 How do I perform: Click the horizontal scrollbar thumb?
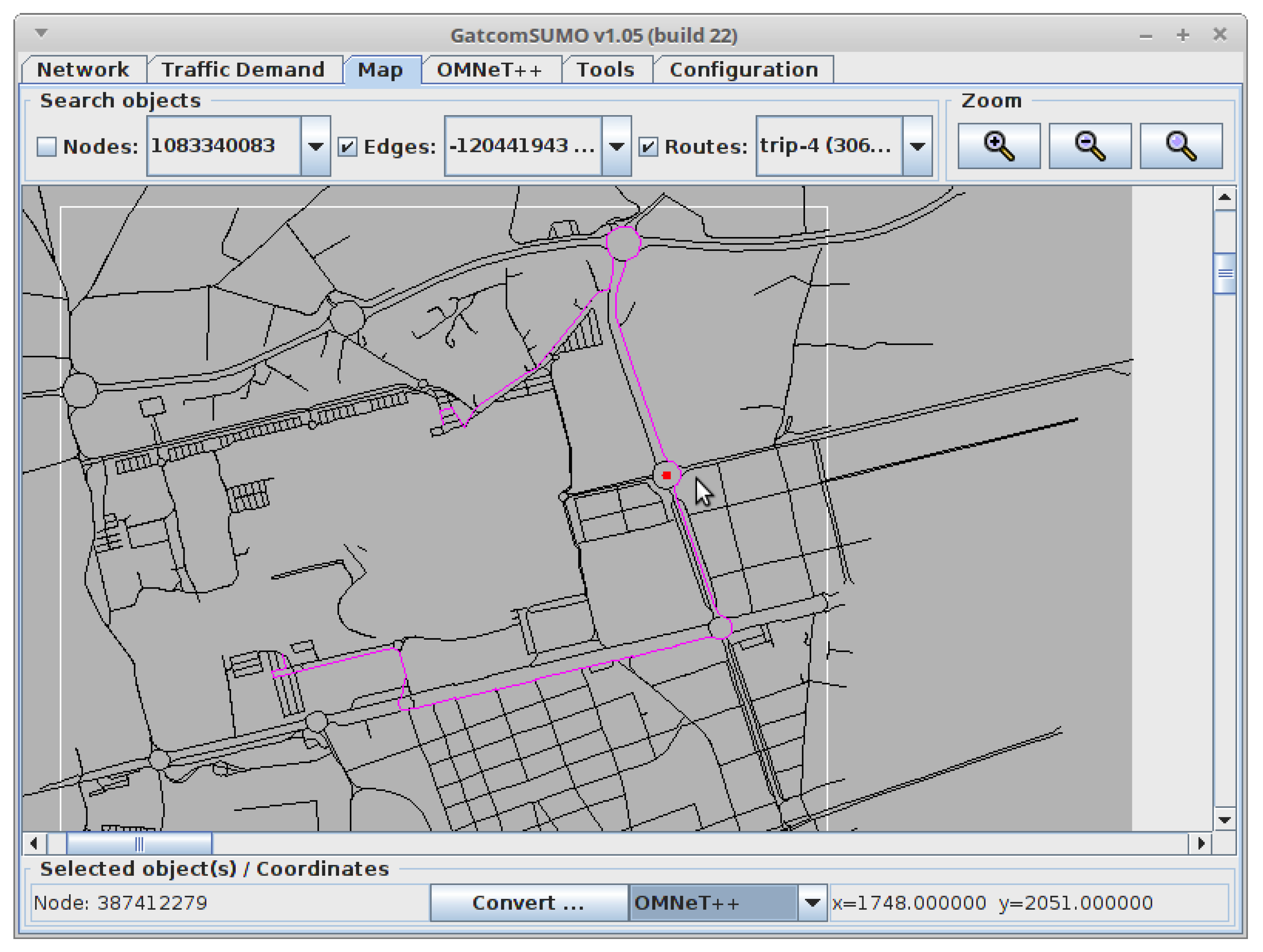[139, 843]
